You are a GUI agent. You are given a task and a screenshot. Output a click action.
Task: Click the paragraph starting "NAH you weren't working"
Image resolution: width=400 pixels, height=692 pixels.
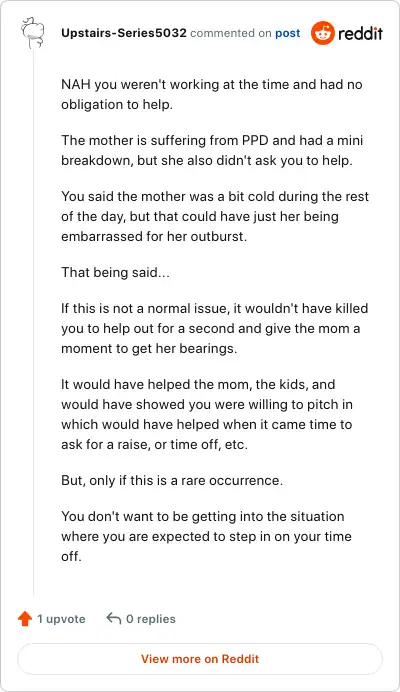[x=211, y=94]
